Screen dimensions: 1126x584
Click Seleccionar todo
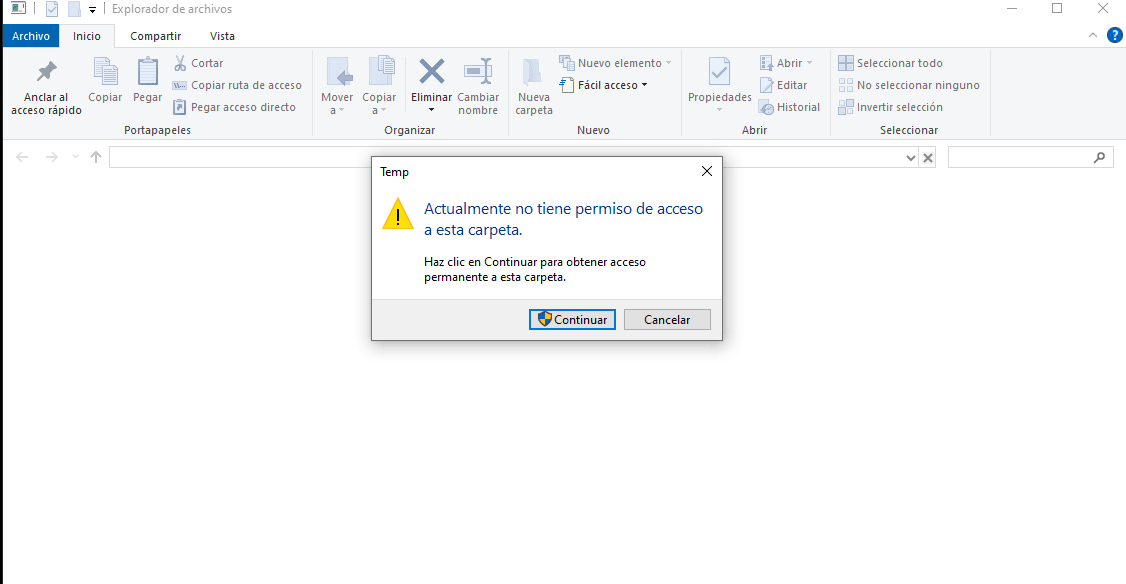pos(890,63)
